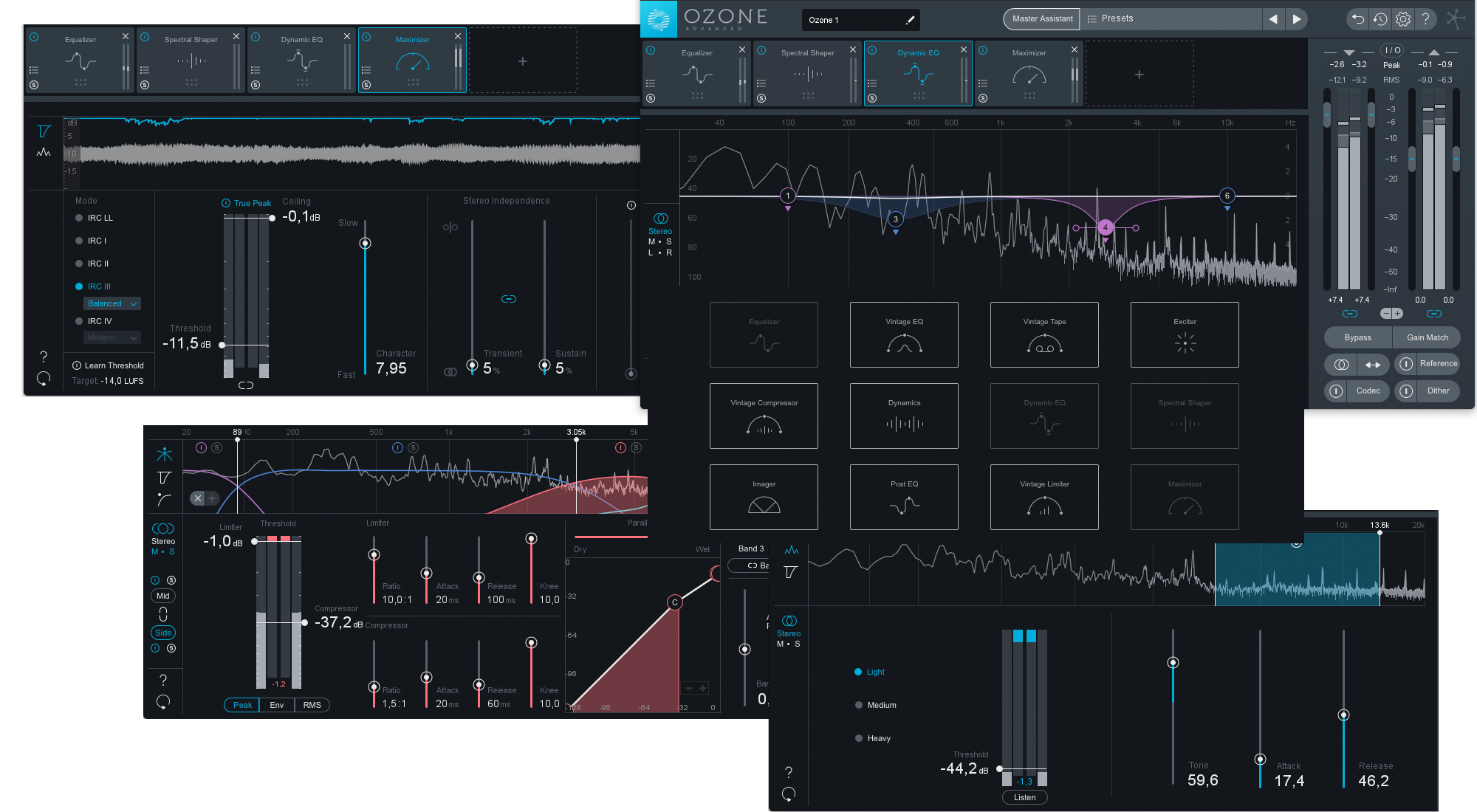Open the Modern IRC IV style dropdown
Viewport: 1477px width, 812px height.
[x=112, y=337]
